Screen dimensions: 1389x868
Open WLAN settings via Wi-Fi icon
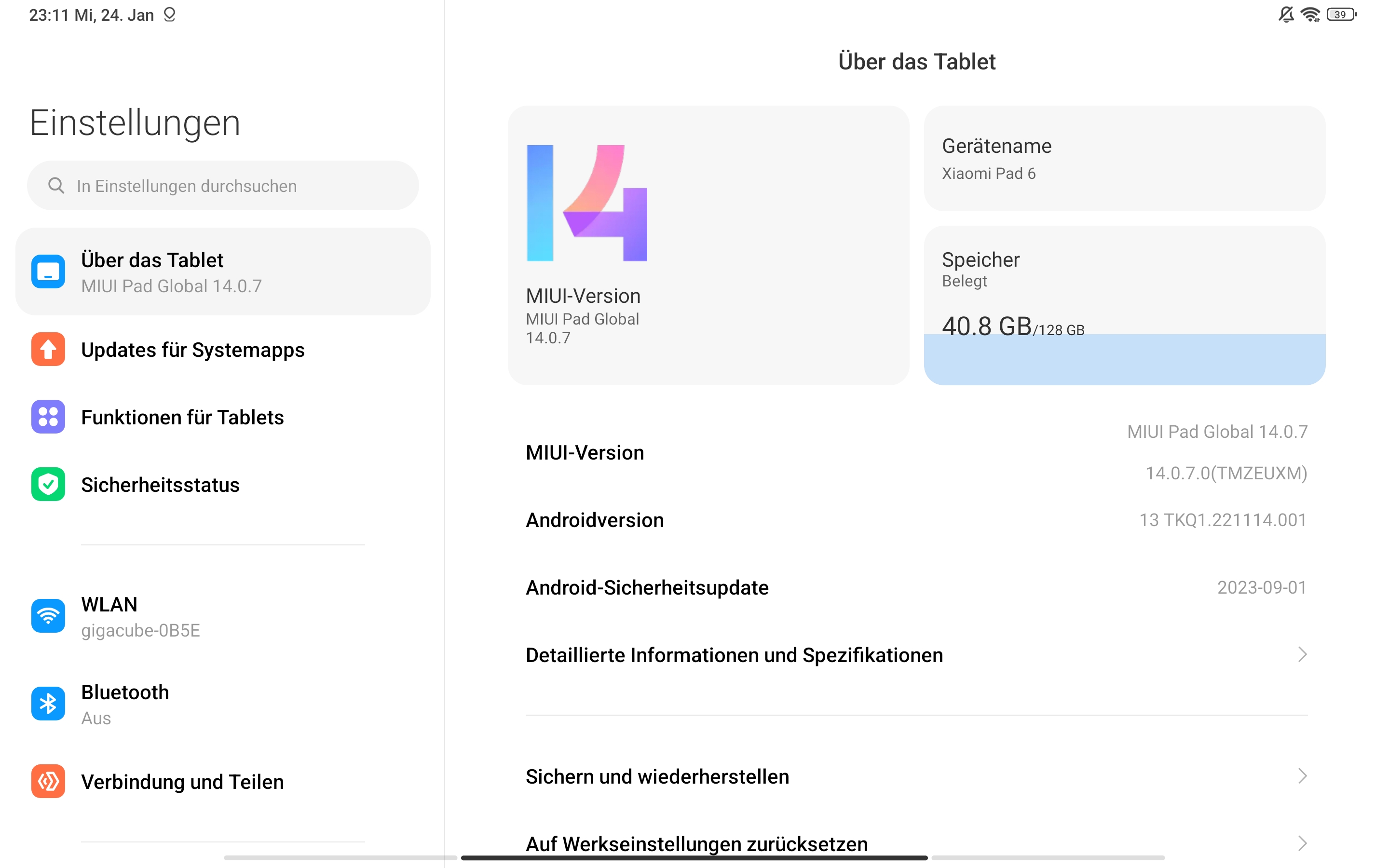[x=48, y=616]
